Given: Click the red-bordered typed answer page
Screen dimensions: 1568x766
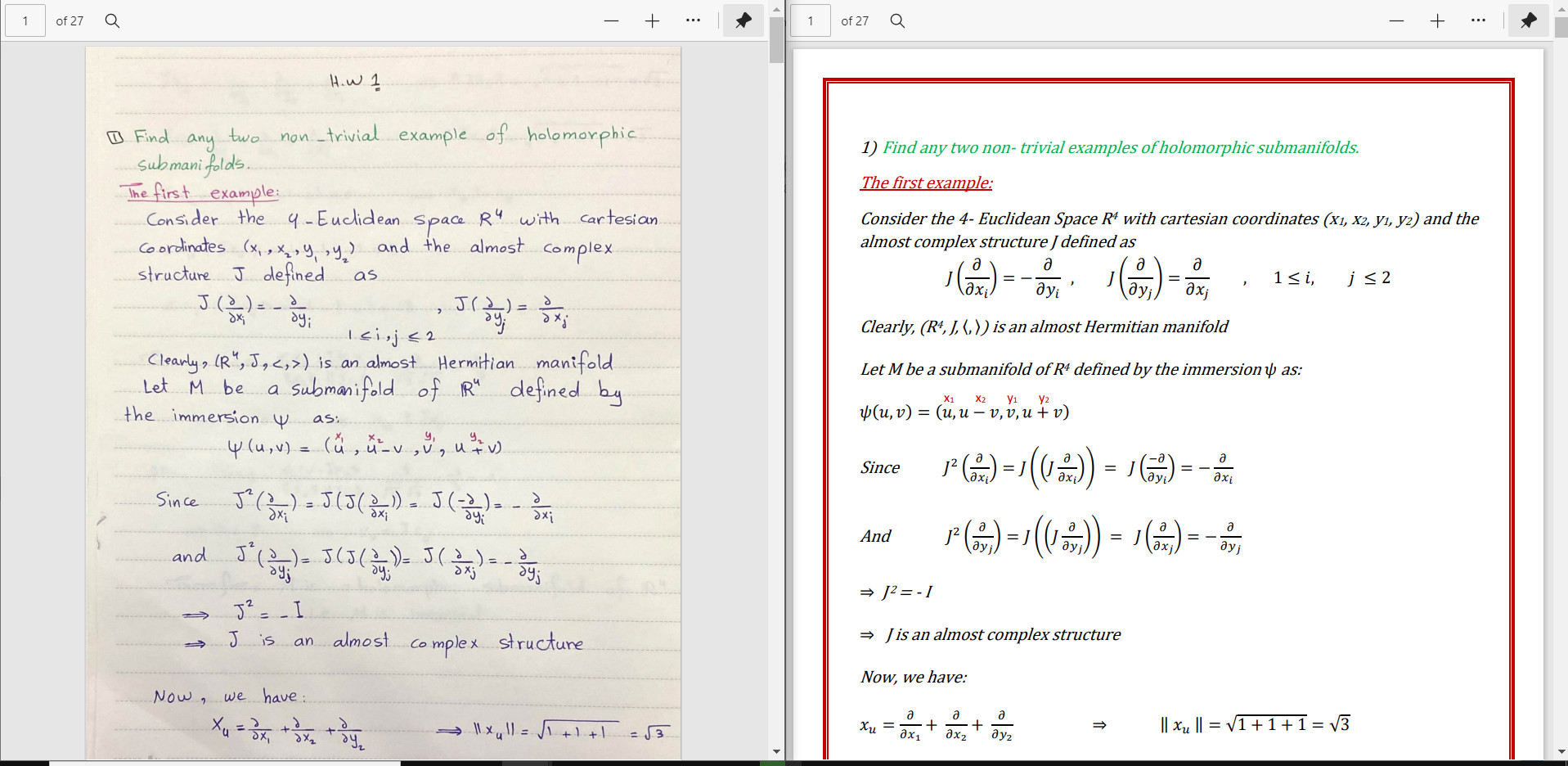Looking at the screenshot, I should click(x=1170, y=409).
